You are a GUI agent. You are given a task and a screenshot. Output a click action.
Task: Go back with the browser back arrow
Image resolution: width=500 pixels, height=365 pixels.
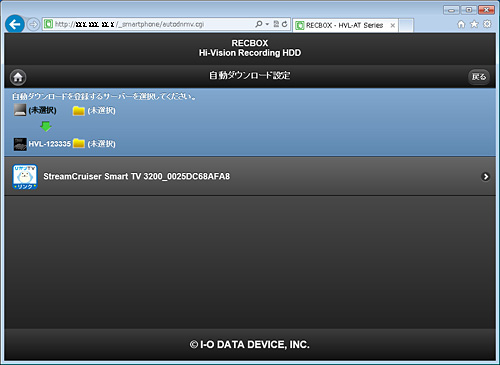click(x=15, y=24)
